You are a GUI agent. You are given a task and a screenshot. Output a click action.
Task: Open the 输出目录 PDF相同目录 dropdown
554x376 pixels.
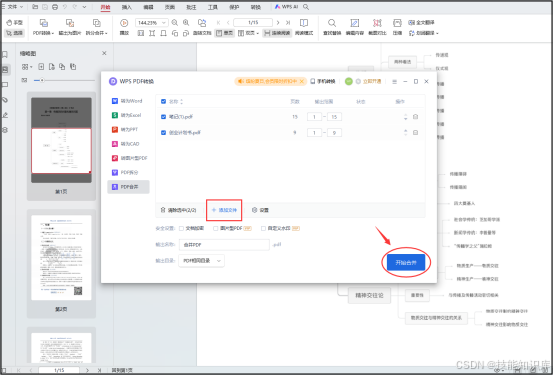point(201,261)
